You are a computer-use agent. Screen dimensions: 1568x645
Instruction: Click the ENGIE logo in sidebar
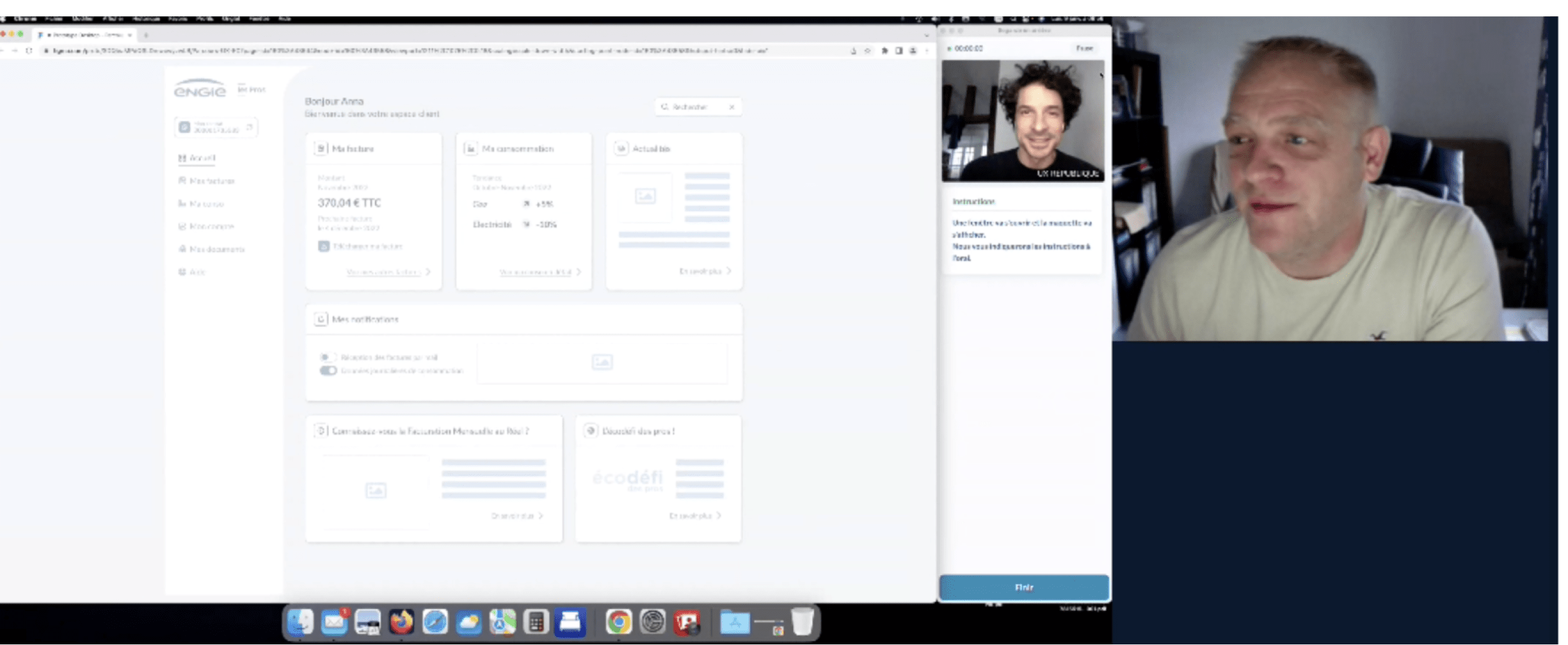tap(200, 89)
